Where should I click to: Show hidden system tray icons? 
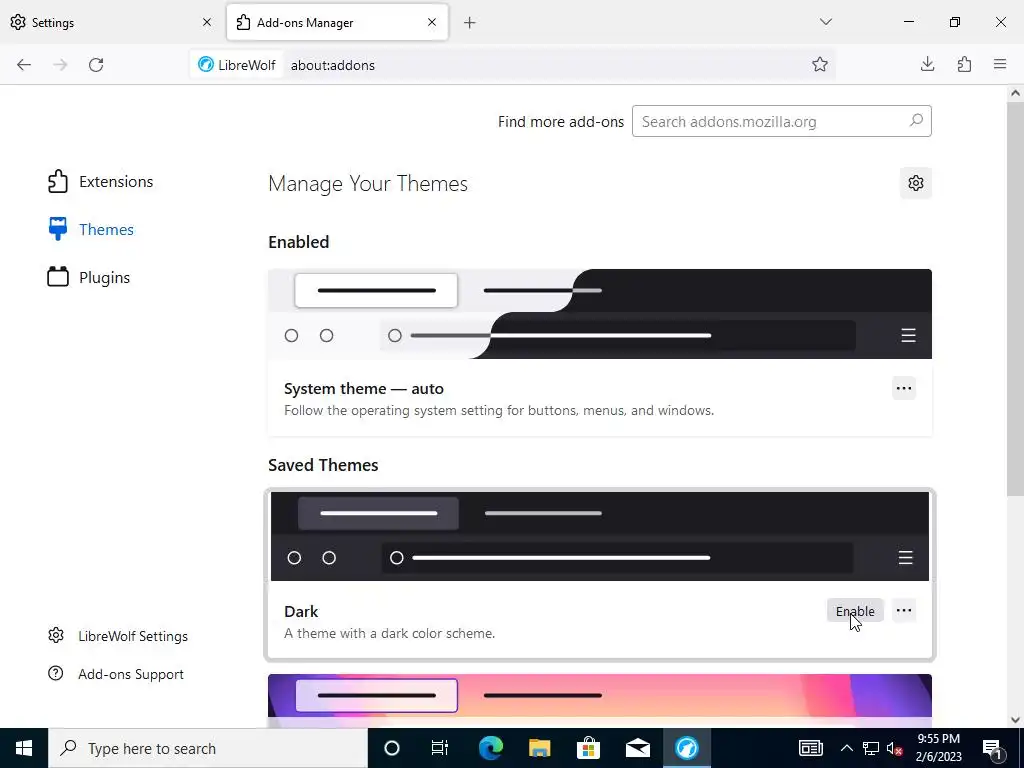(x=846, y=748)
